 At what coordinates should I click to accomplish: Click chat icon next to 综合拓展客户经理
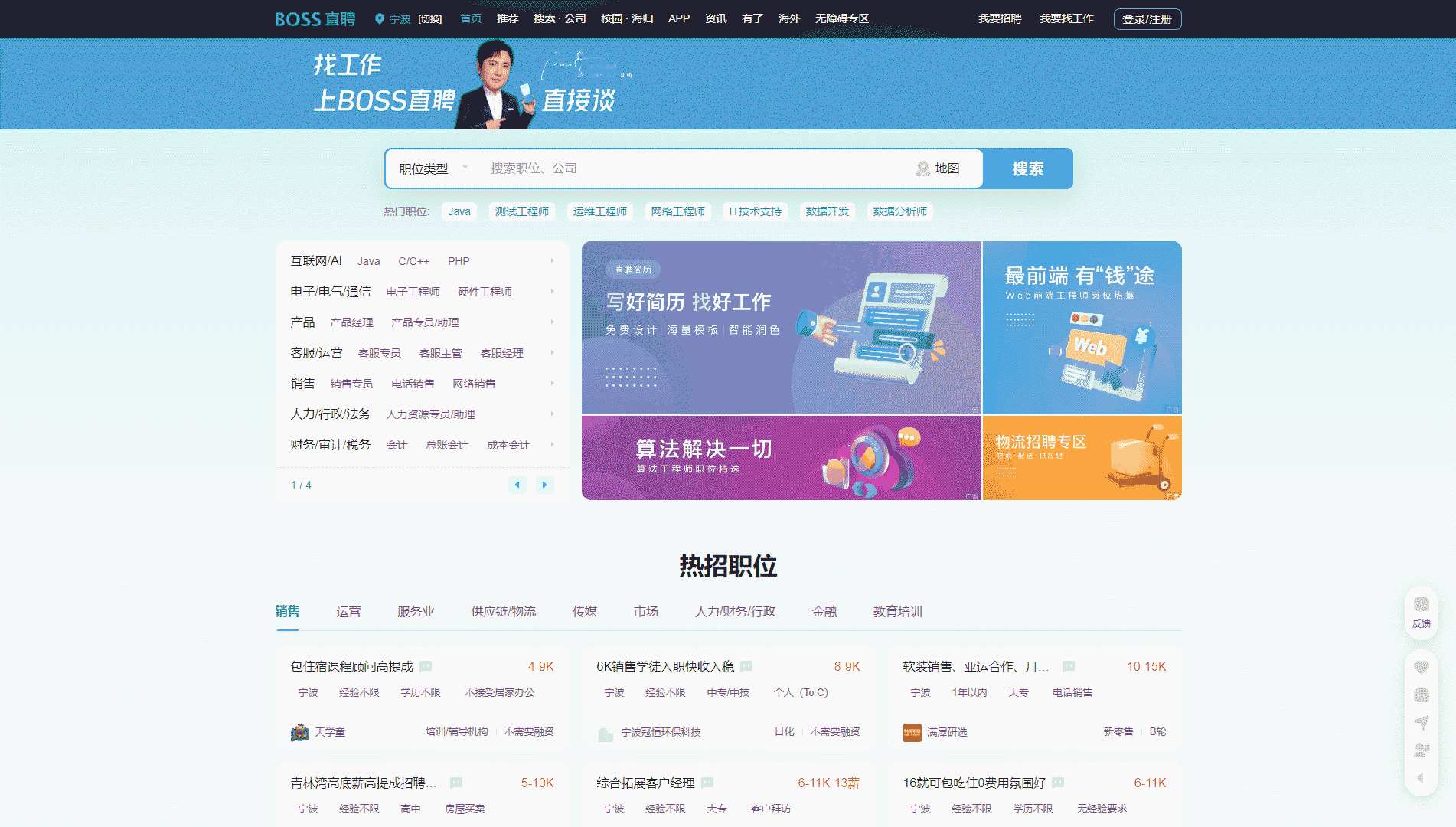pos(707,783)
